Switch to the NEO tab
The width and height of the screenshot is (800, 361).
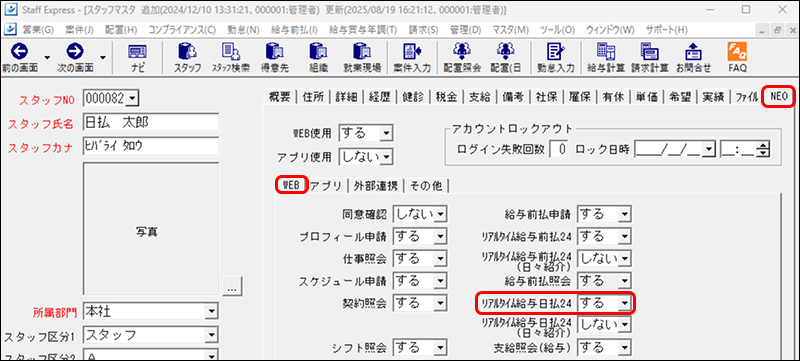(x=779, y=96)
